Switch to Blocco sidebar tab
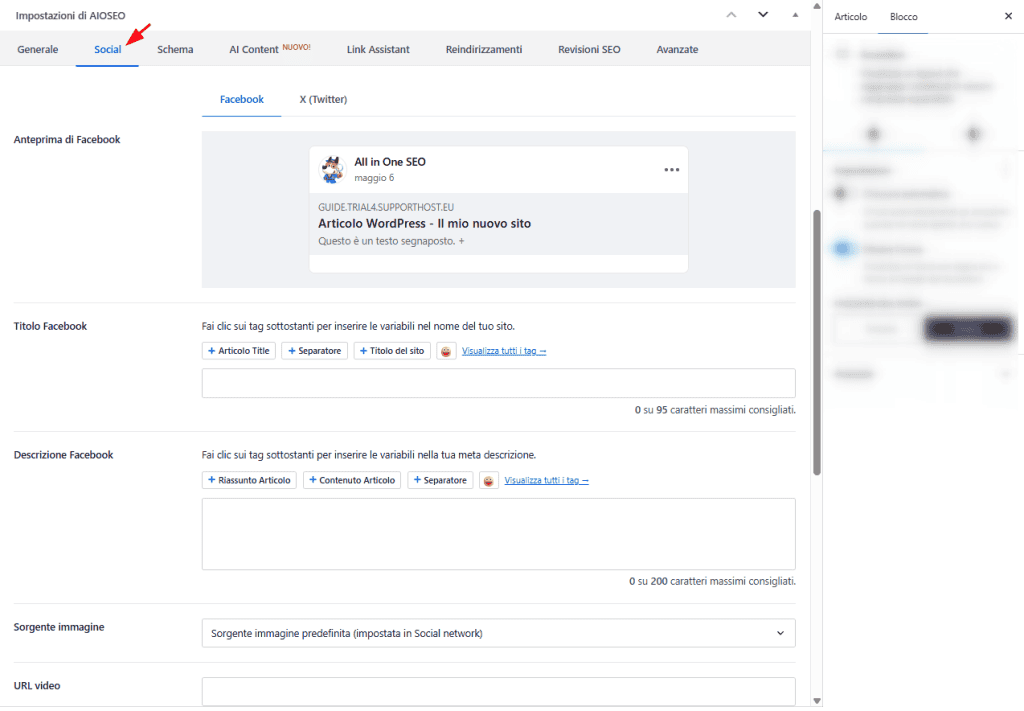 903,16
